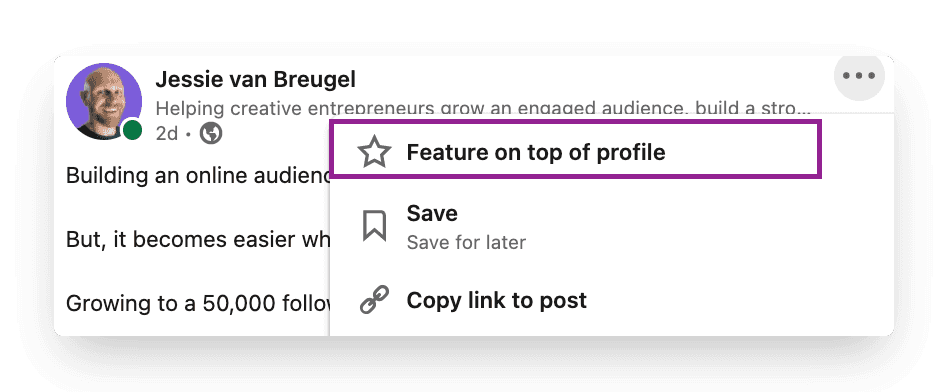
Task: Click the chain link copy icon
Action: point(374,300)
